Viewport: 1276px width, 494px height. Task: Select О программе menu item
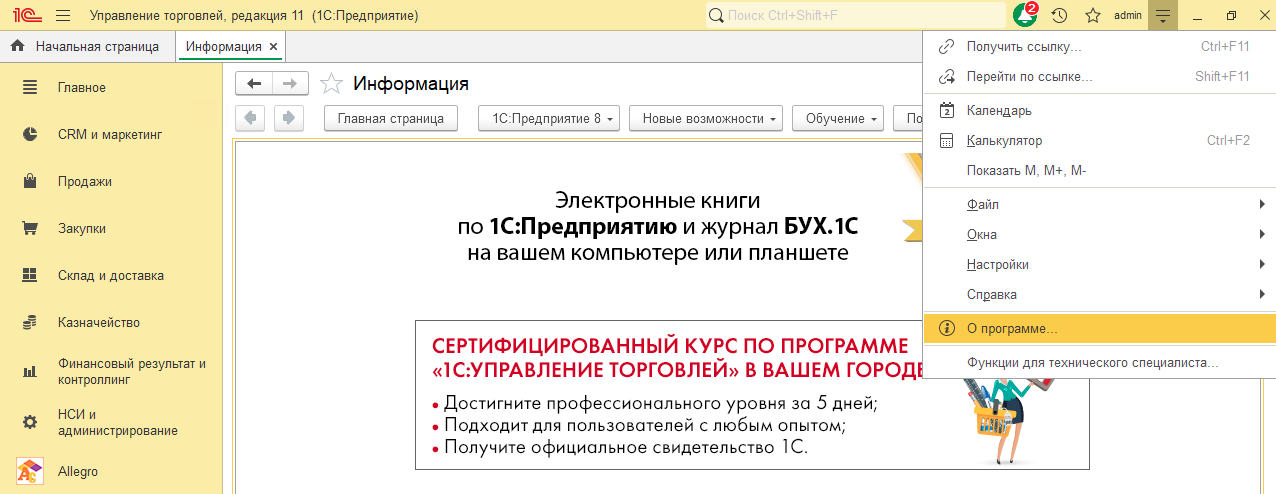click(1099, 328)
